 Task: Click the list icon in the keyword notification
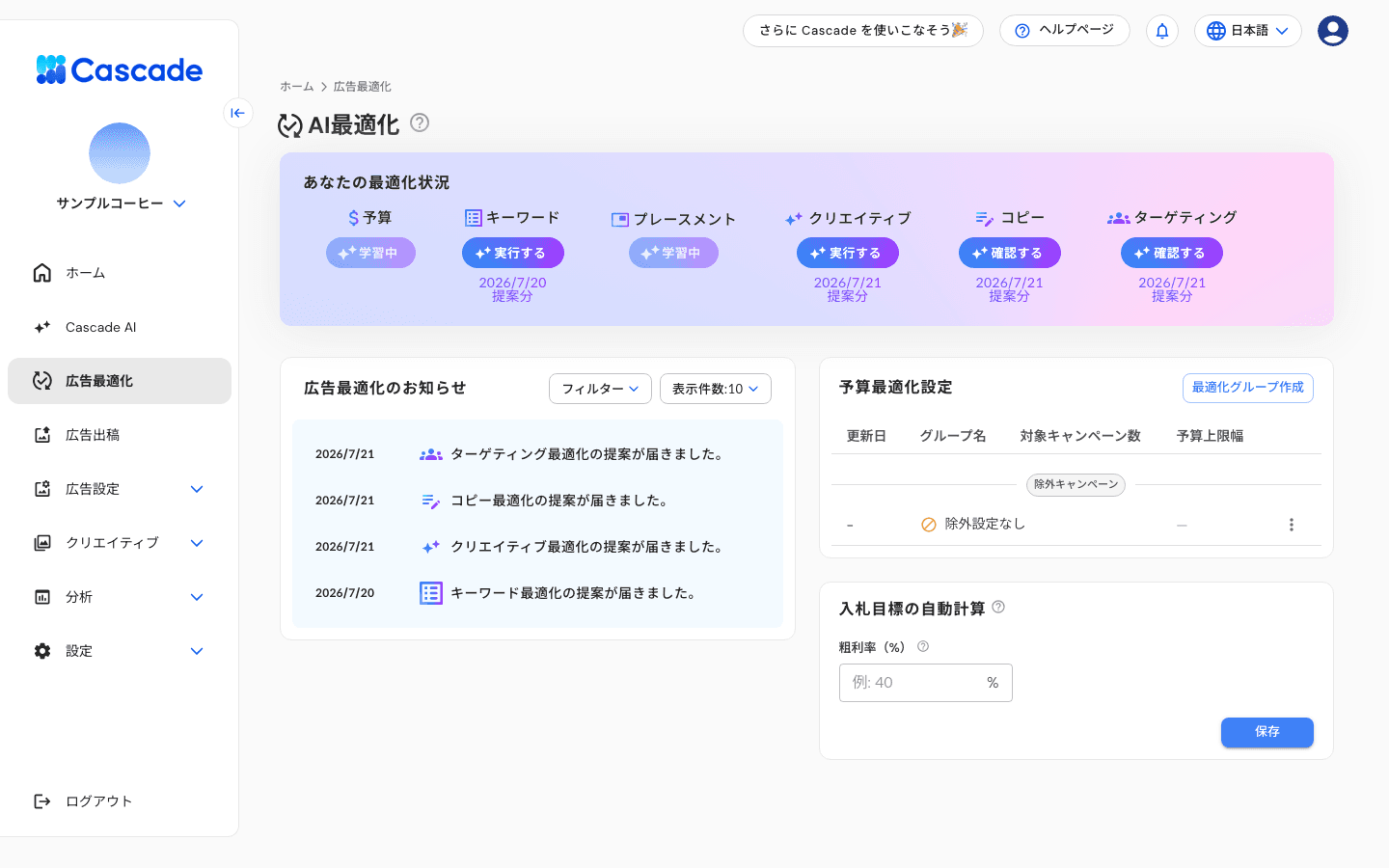coord(431,593)
